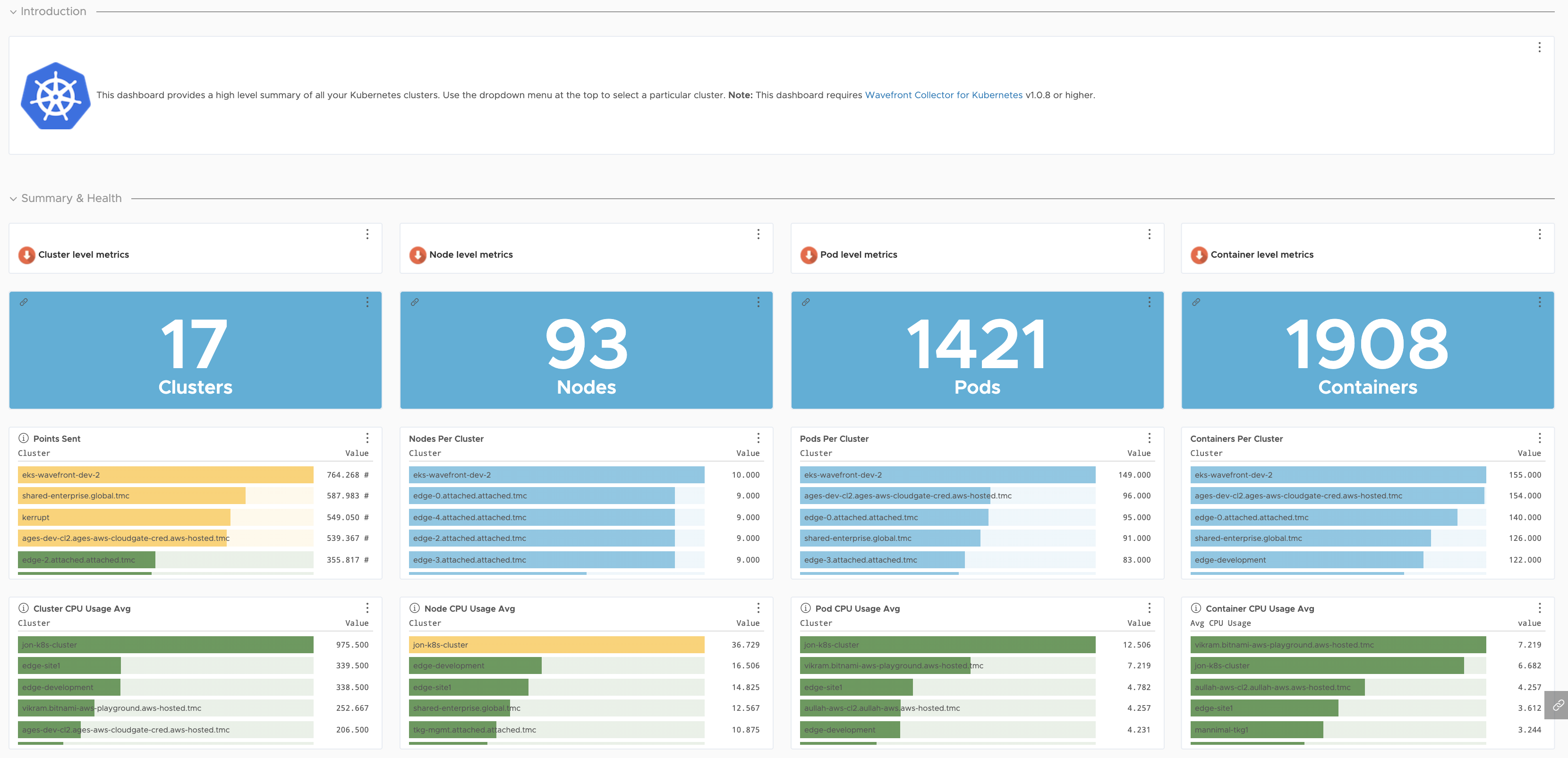The image size is (1568, 758).
Task: Open the 93 Nodes tile options menu
Action: [x=758, y=302]
